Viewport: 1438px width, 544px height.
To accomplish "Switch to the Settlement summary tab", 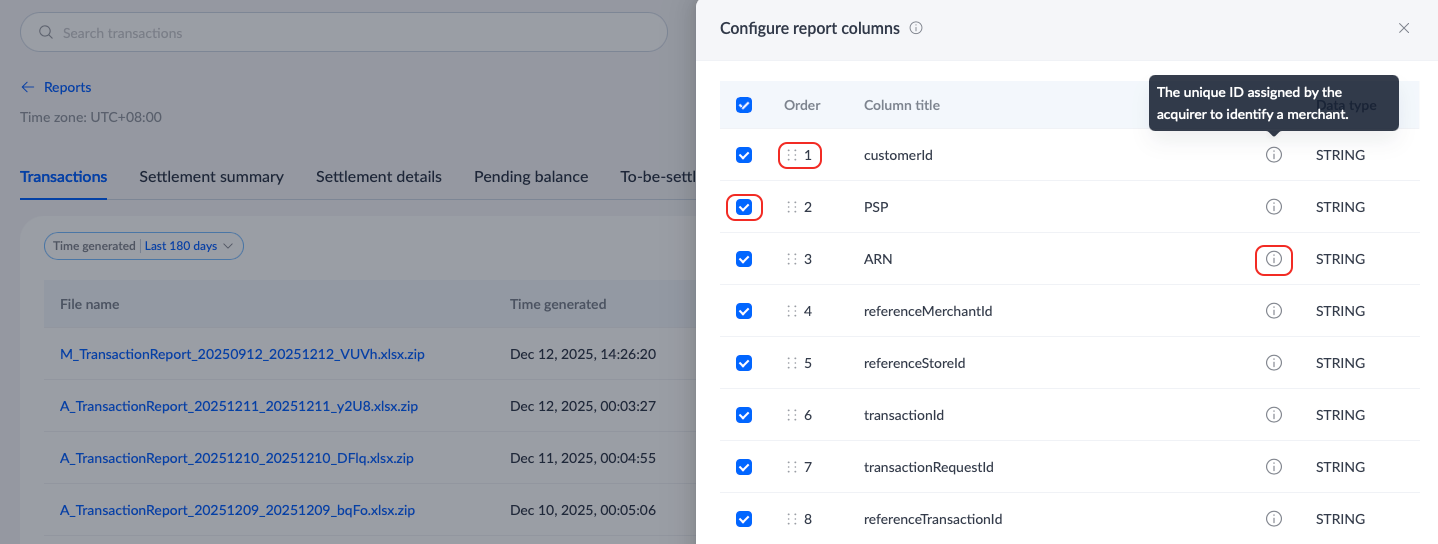I will (211, 177).
